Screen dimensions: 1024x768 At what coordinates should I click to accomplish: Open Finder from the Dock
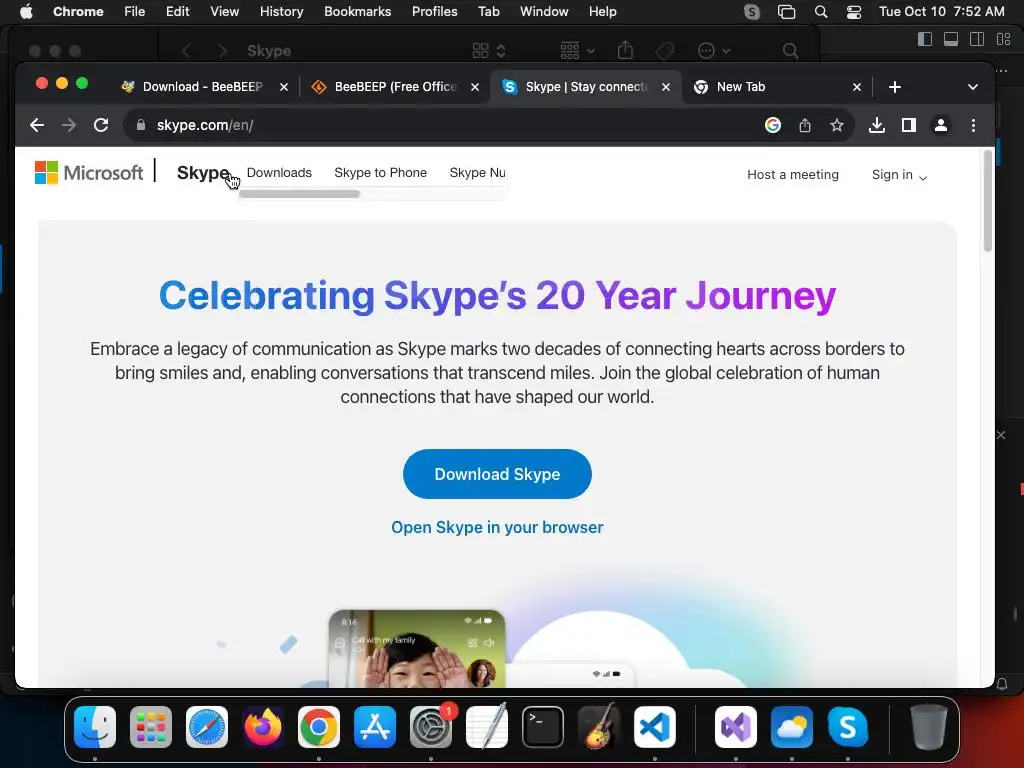(x=95, y=727)
